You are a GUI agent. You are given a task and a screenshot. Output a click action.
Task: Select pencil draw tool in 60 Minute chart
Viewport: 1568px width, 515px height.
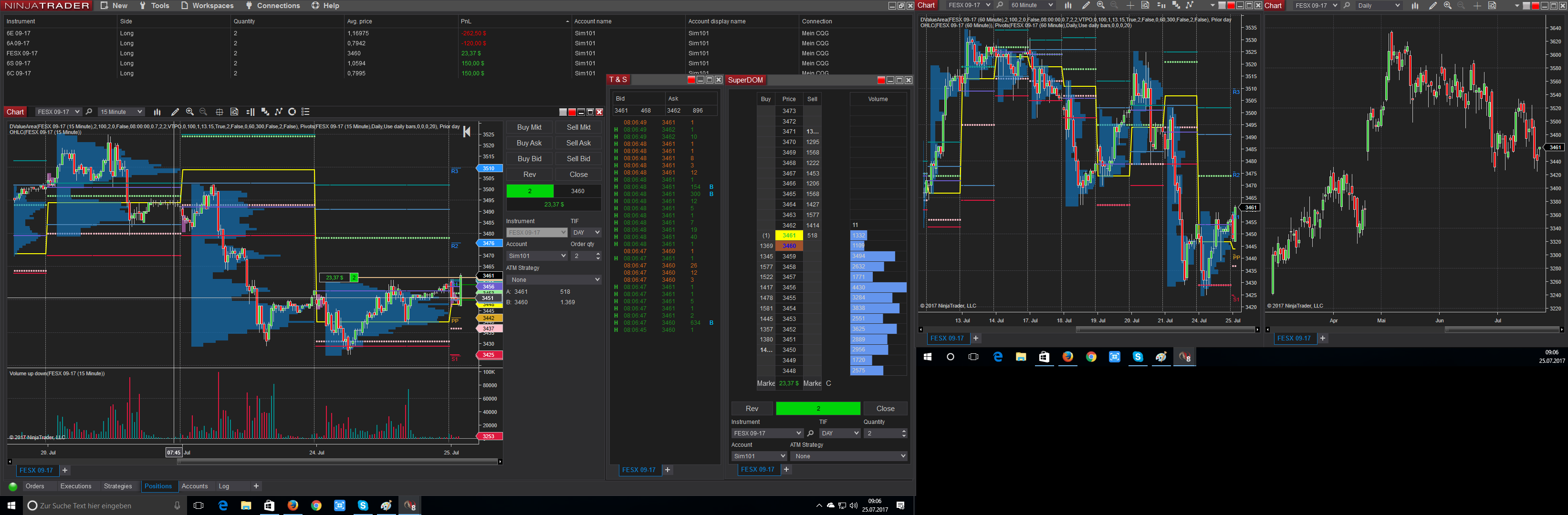pos(1086,5)
